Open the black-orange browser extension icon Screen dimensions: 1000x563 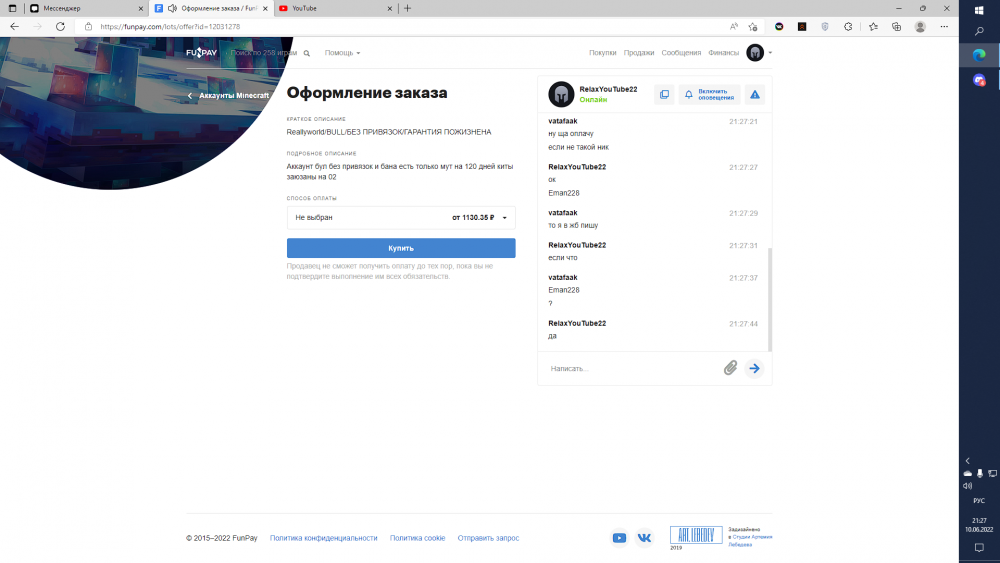[x=802, y=27]
